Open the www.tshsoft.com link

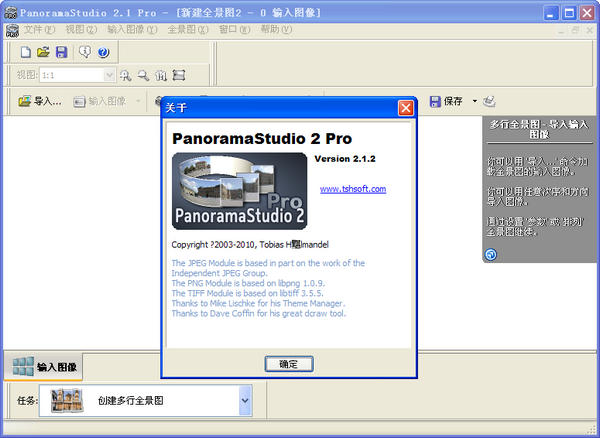(x=352, y=188)
